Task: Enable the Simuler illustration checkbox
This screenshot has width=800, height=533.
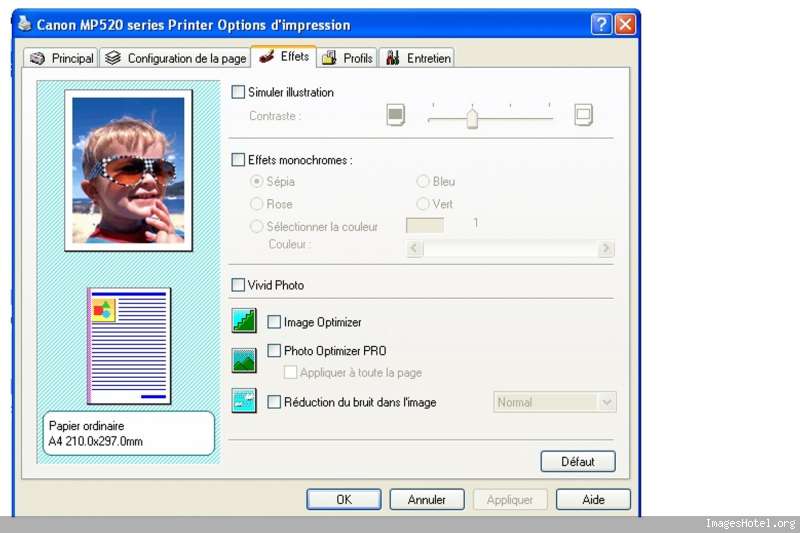Action: click(x=238, y=92)
